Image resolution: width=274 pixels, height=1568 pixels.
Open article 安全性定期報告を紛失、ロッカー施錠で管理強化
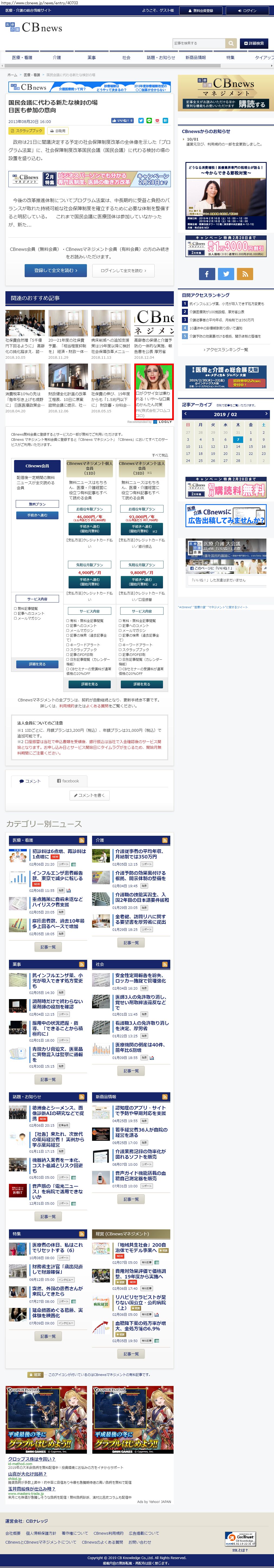coord(141,978)
